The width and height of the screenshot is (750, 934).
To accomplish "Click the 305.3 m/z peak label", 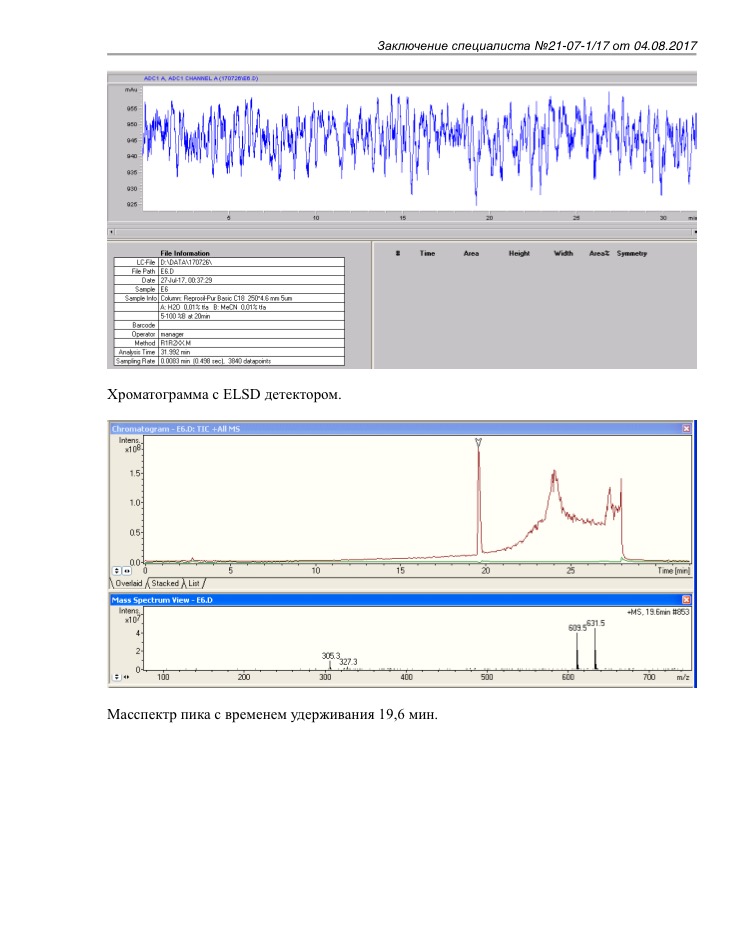I will click(332, 655).
